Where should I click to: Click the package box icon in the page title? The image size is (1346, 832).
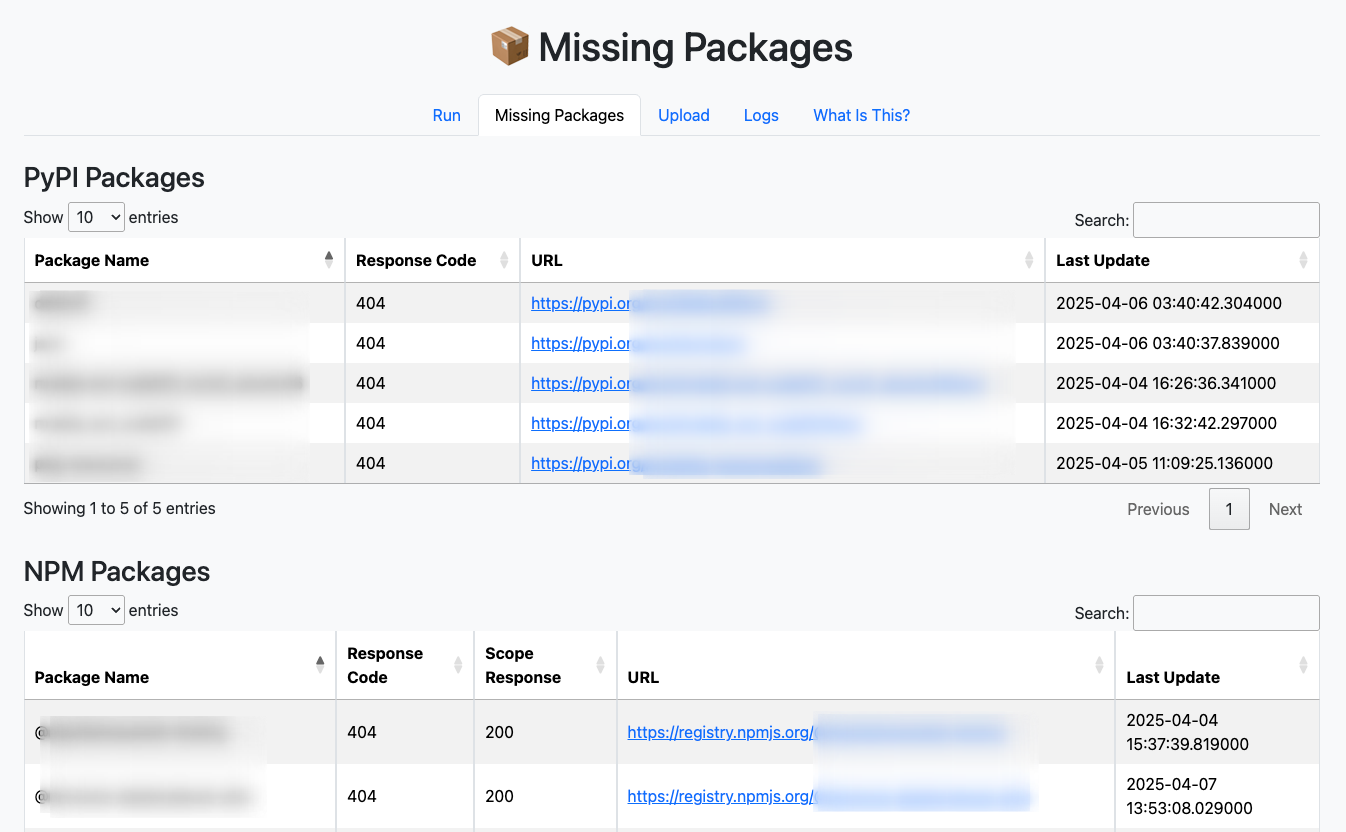[509, 45]
